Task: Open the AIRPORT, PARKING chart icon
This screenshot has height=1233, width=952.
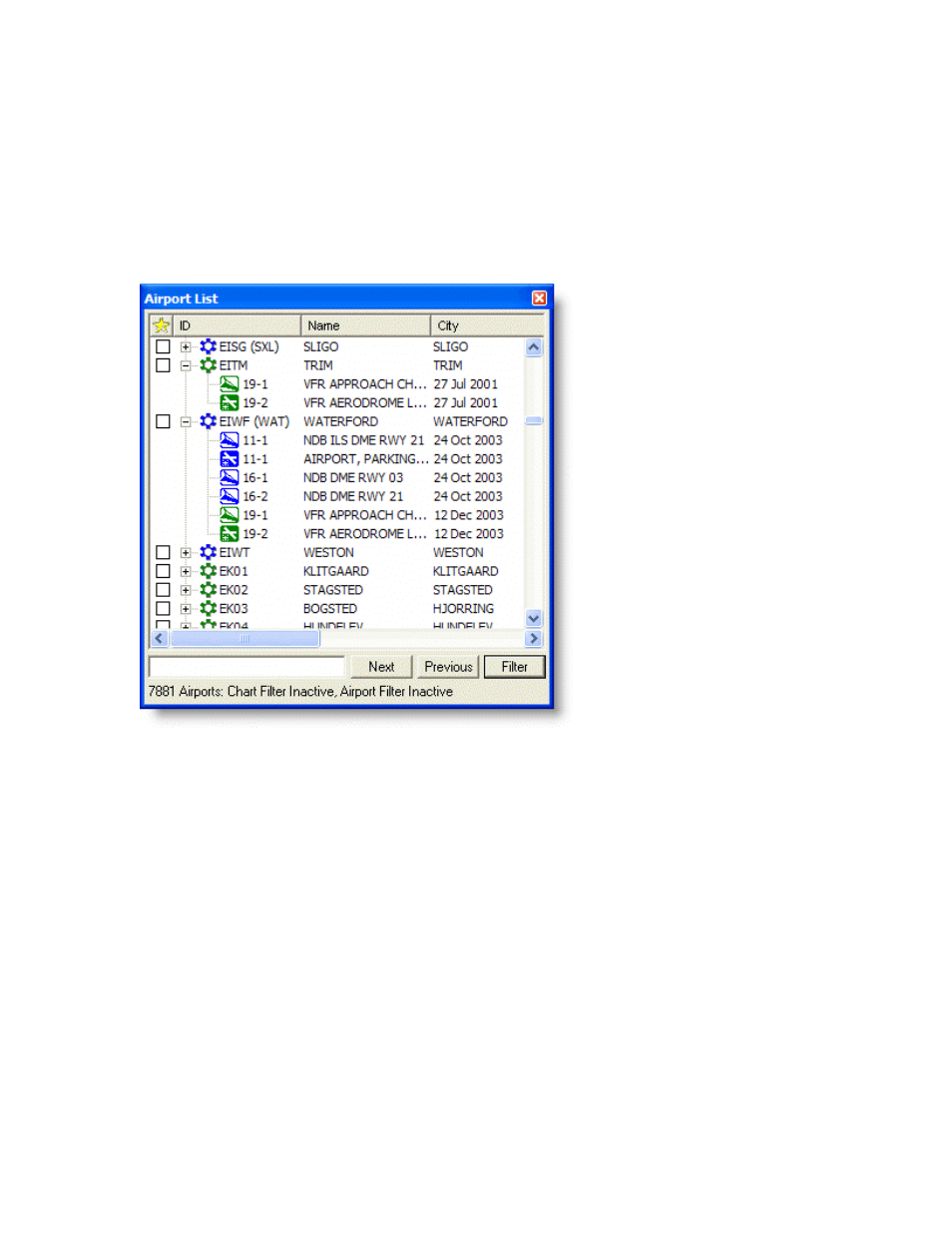Action: click(x=230, y=459)
